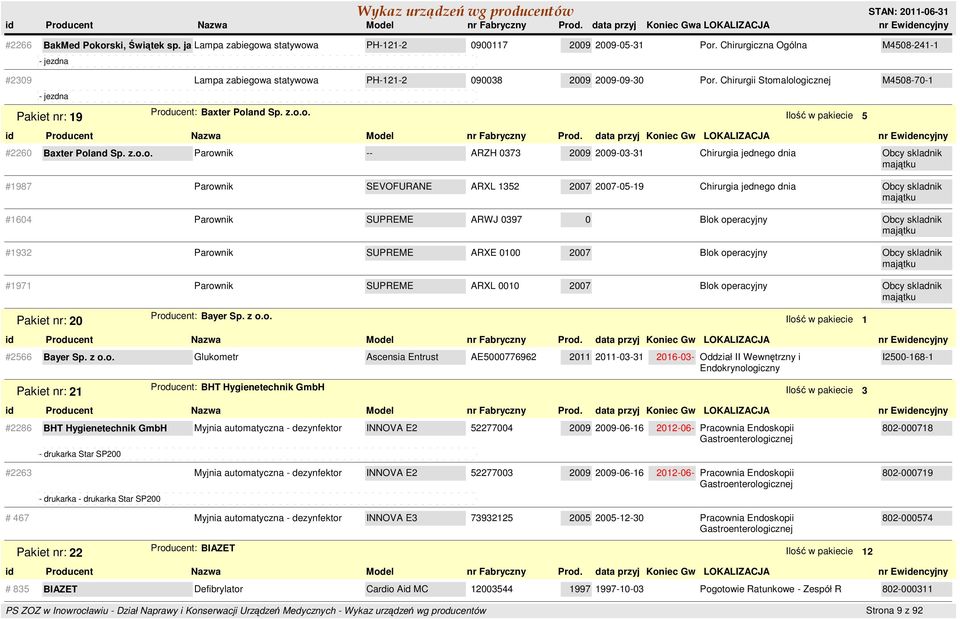Select device name 'Defibrylator'

[x=219, y=589]
